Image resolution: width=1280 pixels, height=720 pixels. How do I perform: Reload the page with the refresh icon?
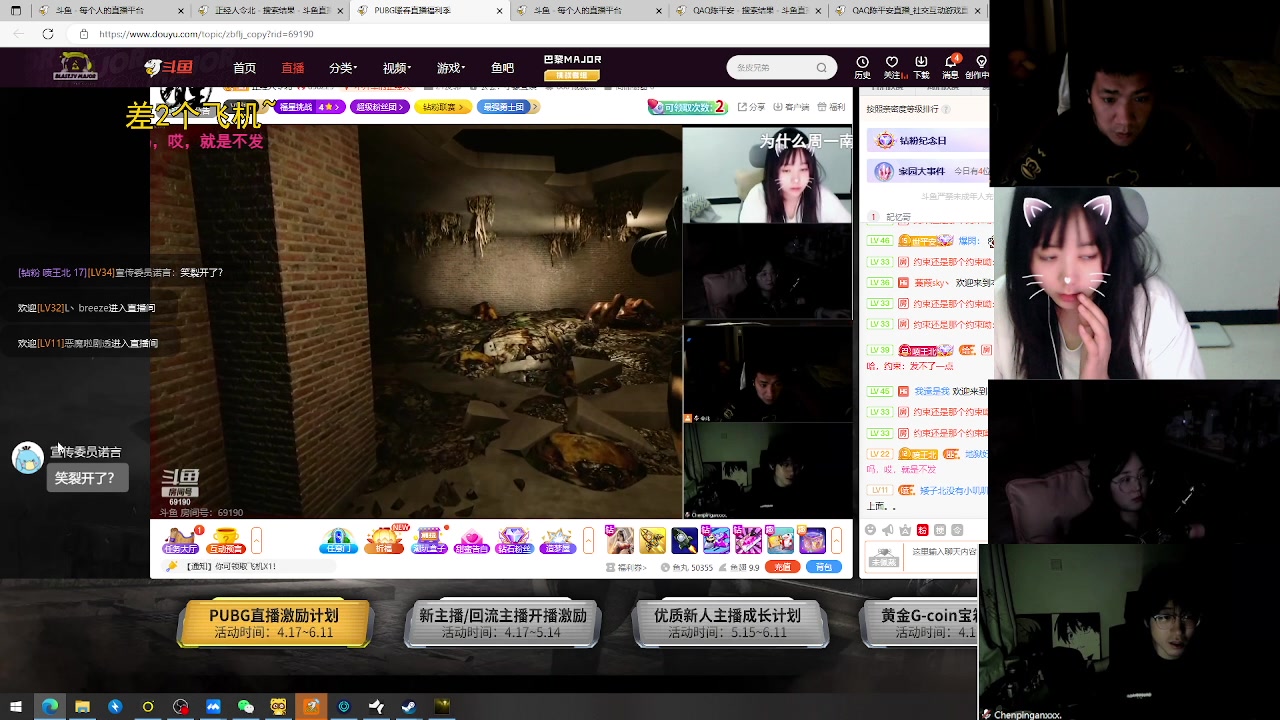tap(47, 34)
